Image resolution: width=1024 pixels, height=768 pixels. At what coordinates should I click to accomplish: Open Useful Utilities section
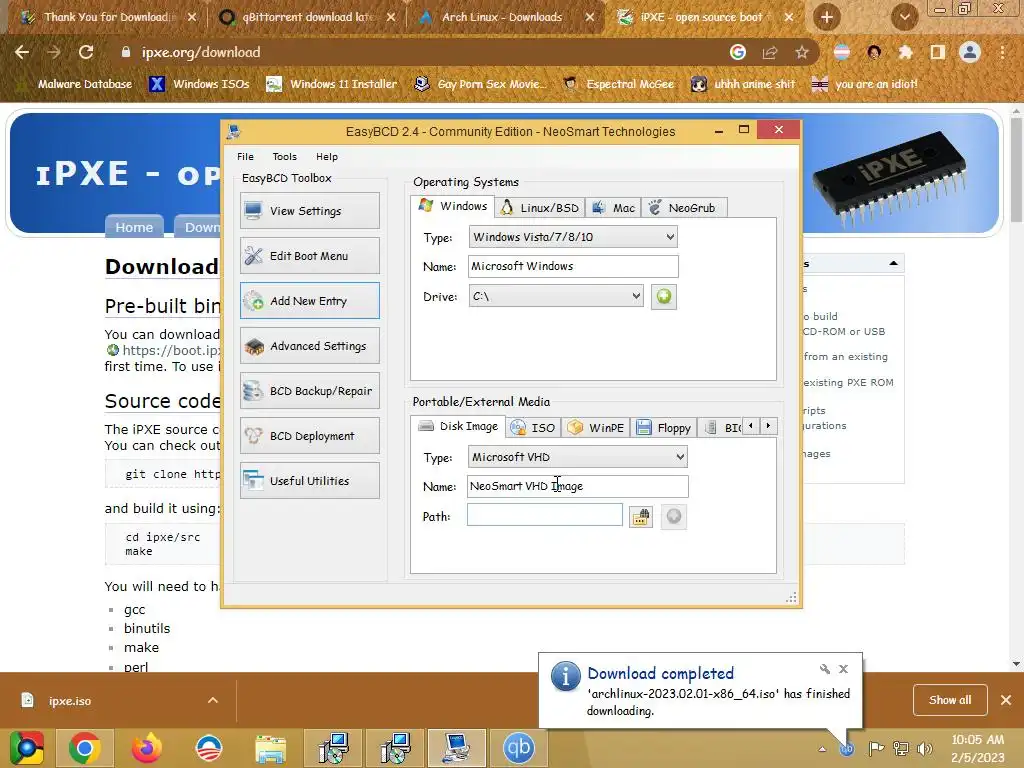[x=310, y=481]
